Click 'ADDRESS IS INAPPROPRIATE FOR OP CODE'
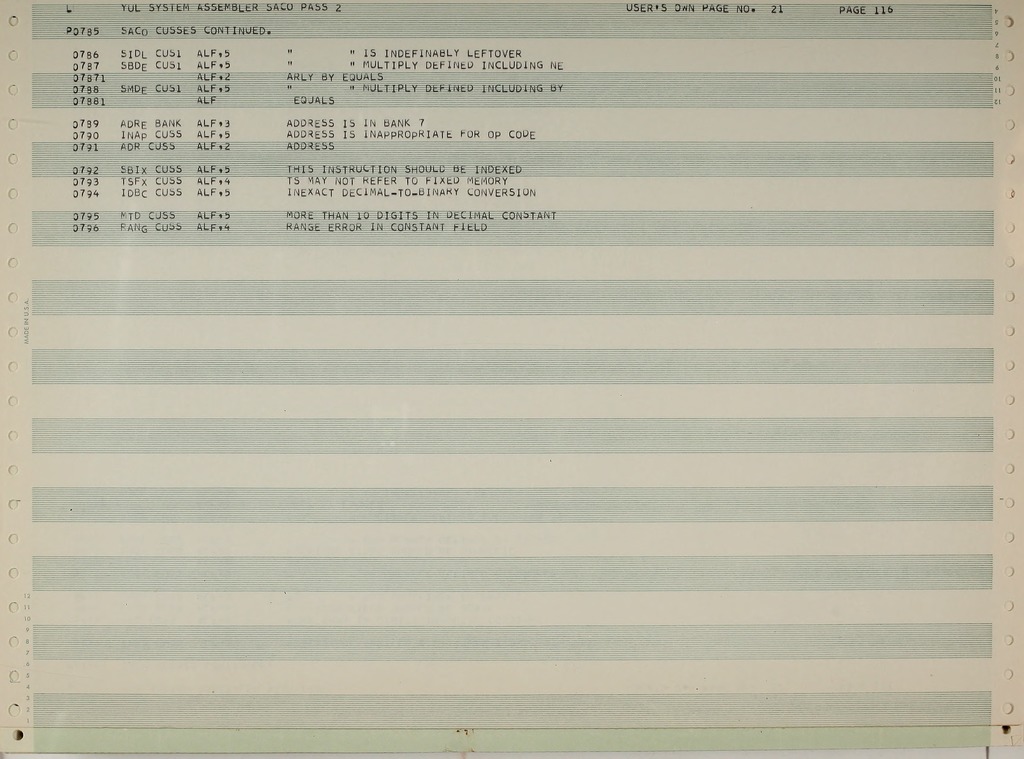Viewport: 1024px width, 759px height. coord(411,135)
